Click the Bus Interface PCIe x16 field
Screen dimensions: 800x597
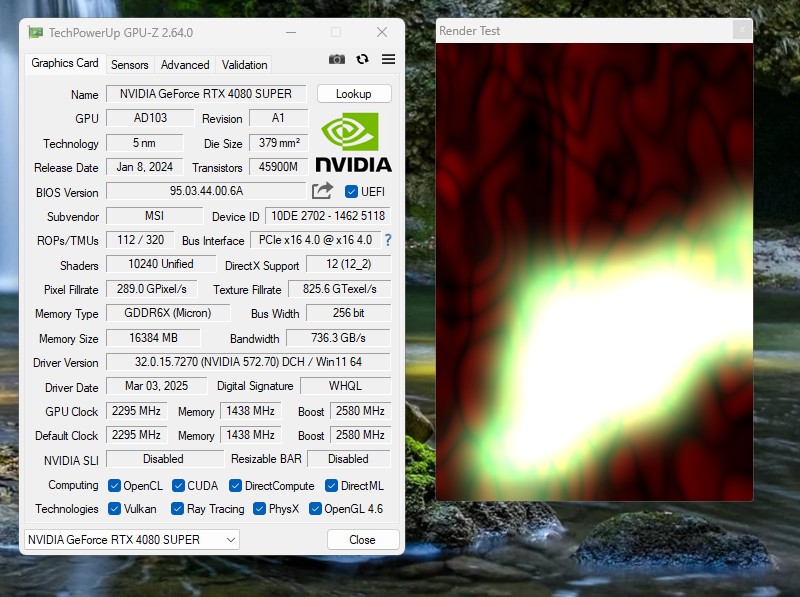click(315, 240)
